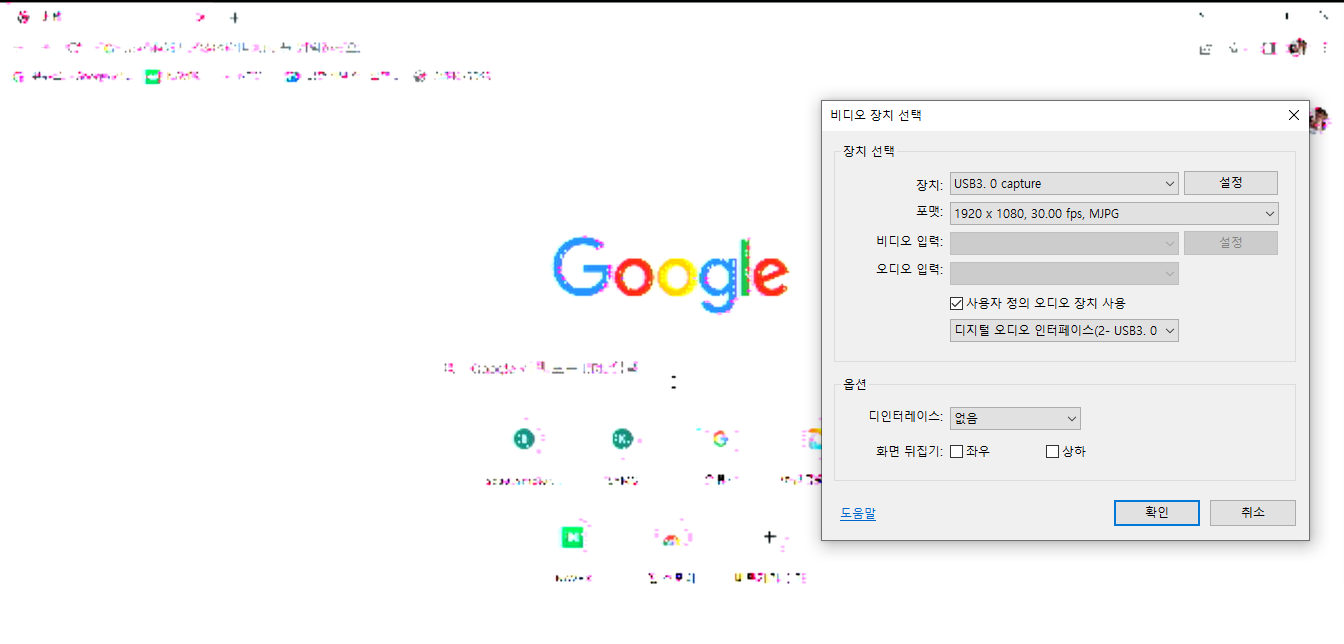This screenshot has height=644, width=1344.
Task: Open the Chrome side panel icon
Action: [x=1269, y=48]
